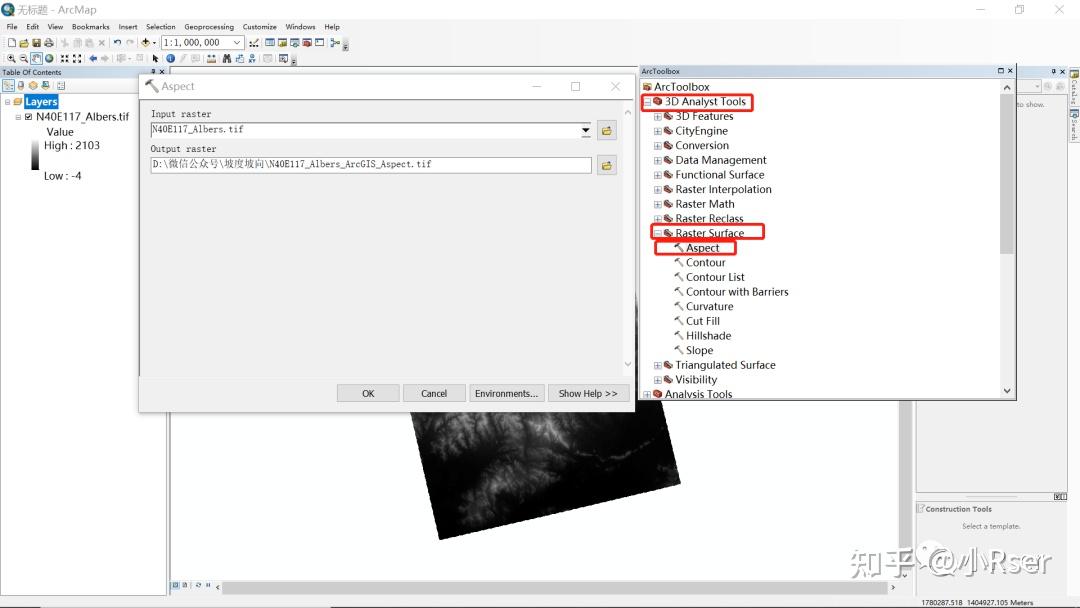This screenshot has height=608, width=1080.
Task: Print the map with printer icon
Action: [x=49, y=43]
